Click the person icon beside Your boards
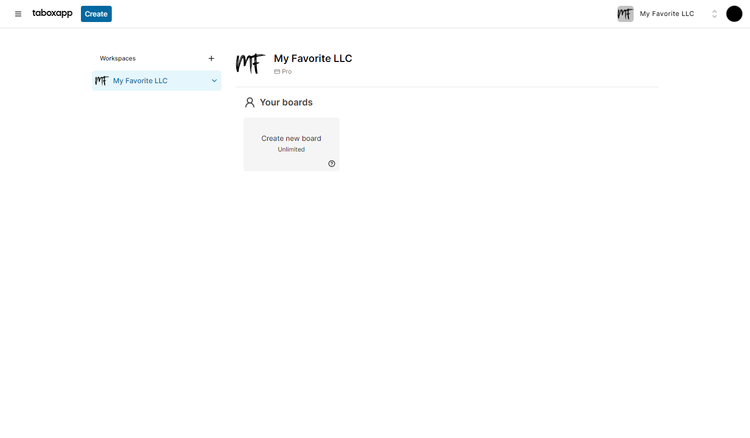This screenshot has height=438, width=750. pos(250,102)
